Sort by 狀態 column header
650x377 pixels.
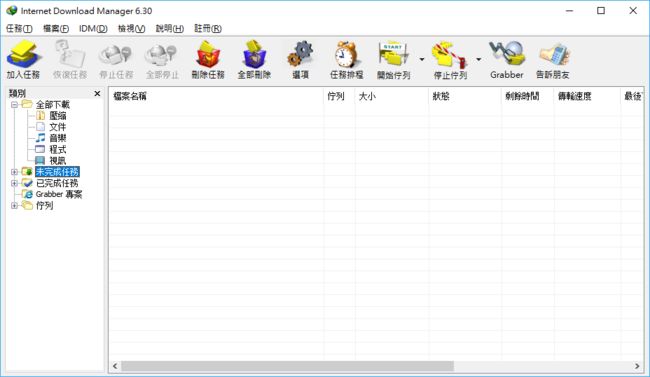point(465,96)
